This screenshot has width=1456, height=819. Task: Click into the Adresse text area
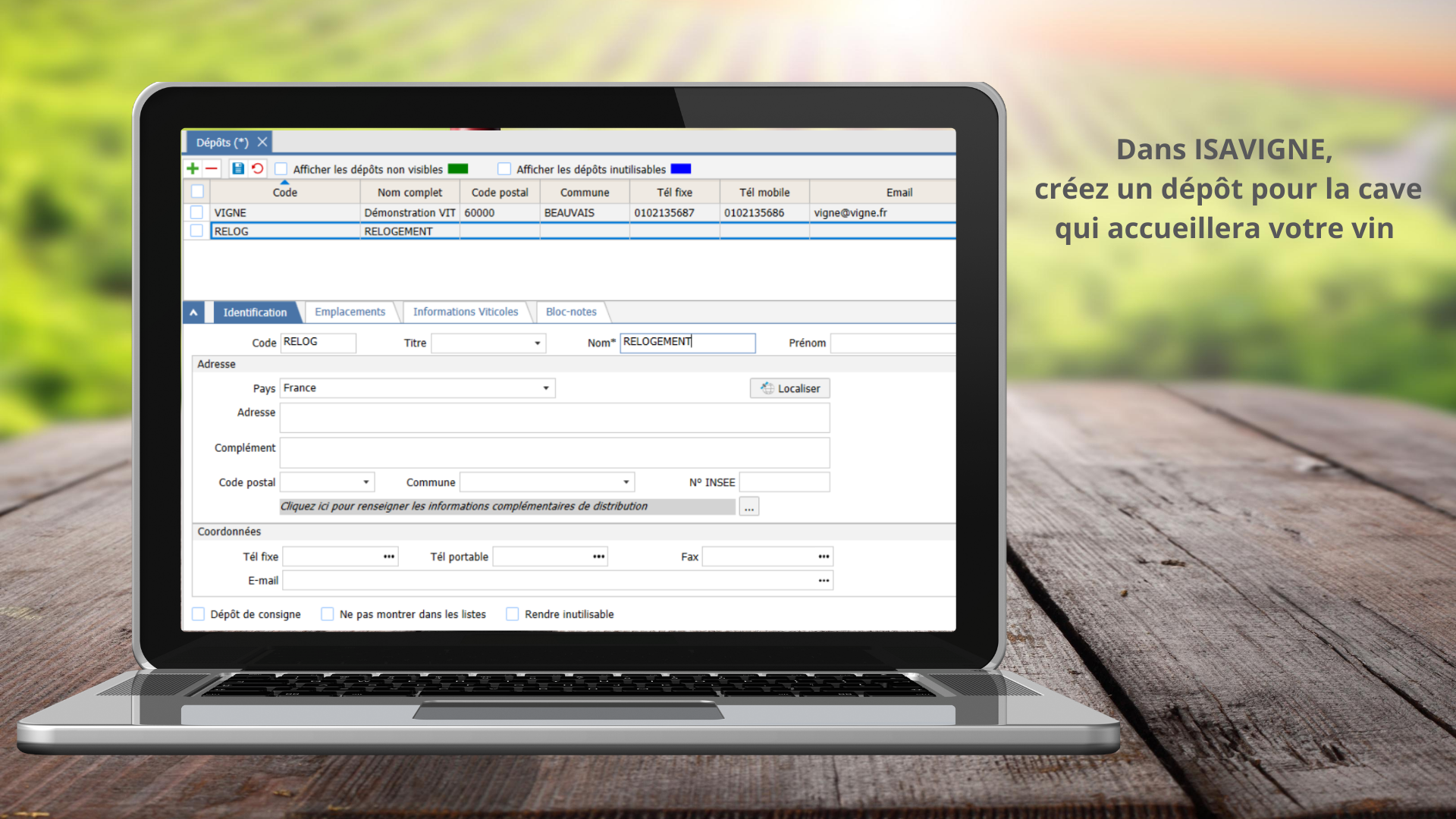click(555, 418)
